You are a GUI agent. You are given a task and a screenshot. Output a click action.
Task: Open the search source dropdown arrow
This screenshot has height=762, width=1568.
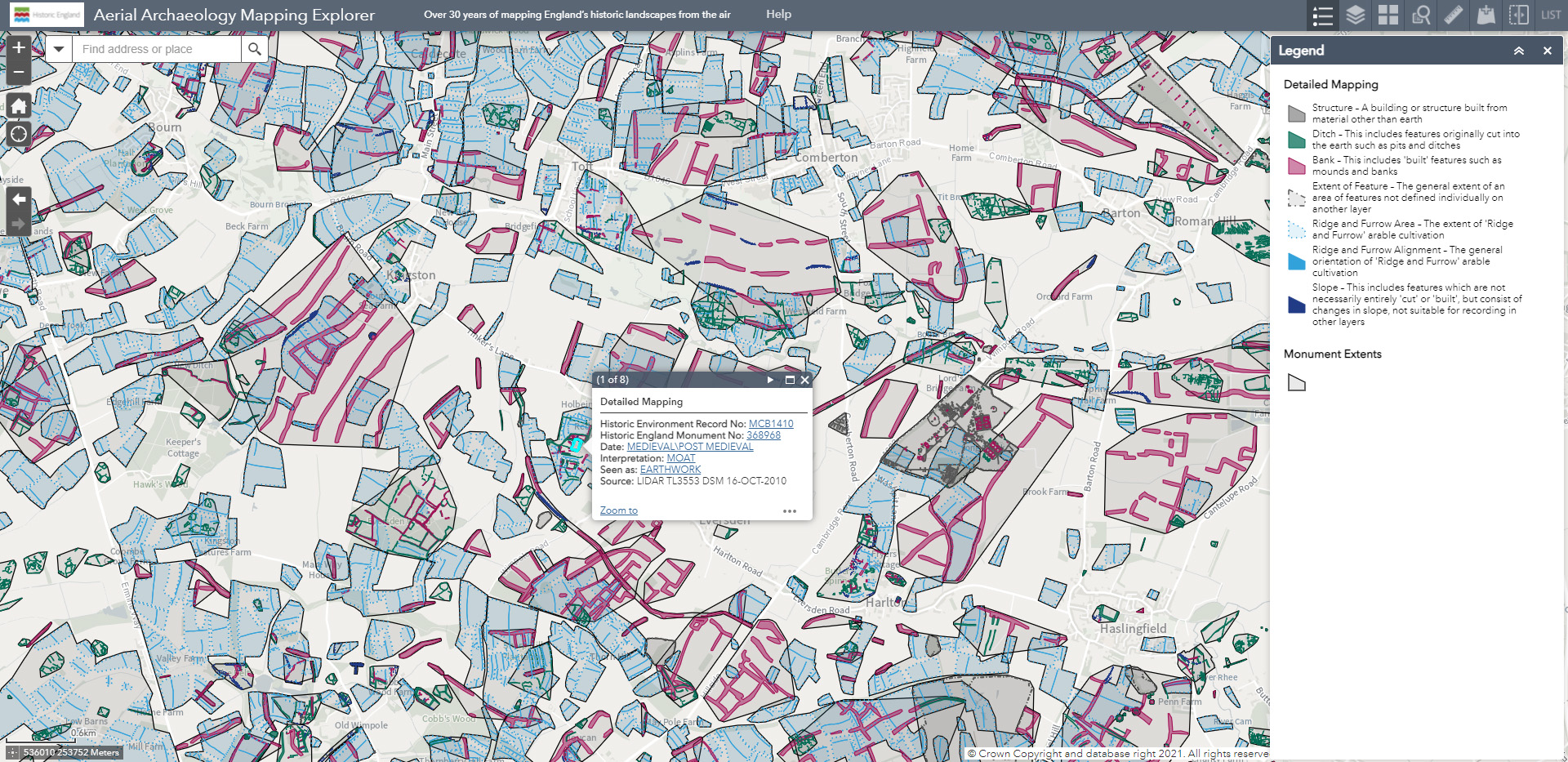(x=58, y=48)
